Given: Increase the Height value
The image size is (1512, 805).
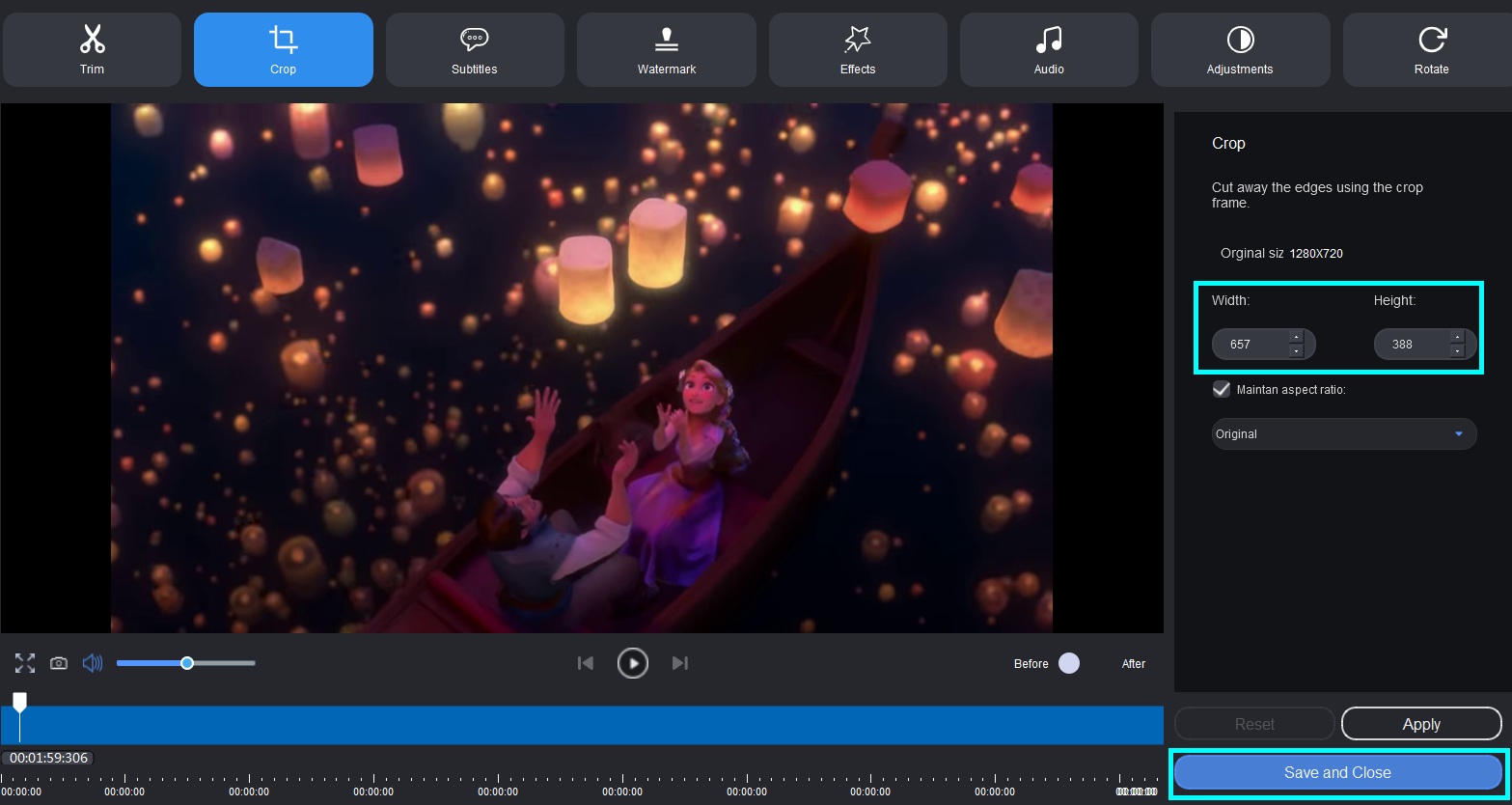Looking at the screenshot, I should pos(1457,337).
